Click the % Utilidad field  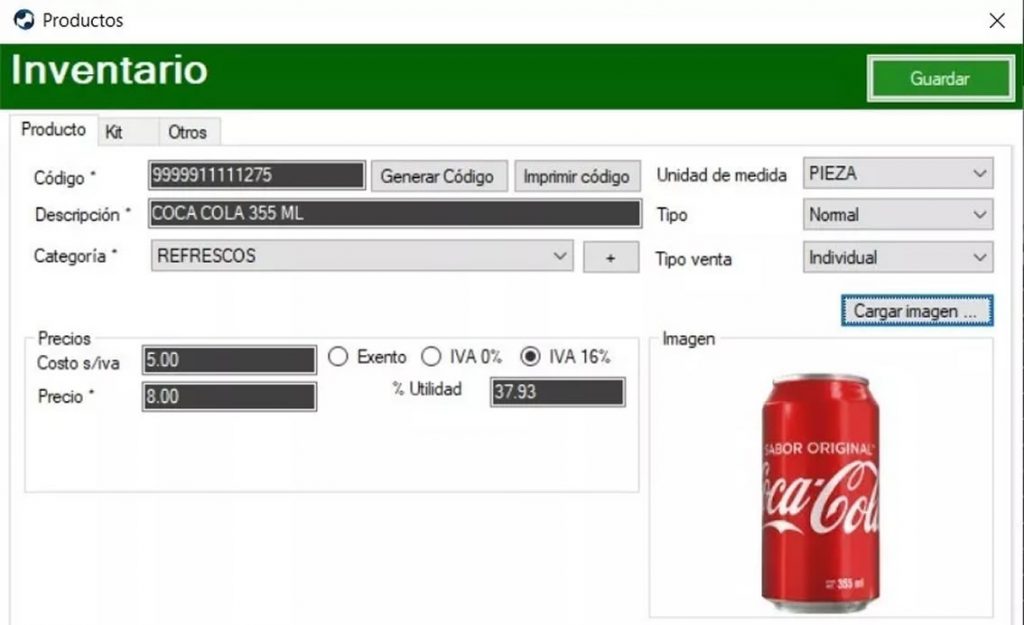558,392
